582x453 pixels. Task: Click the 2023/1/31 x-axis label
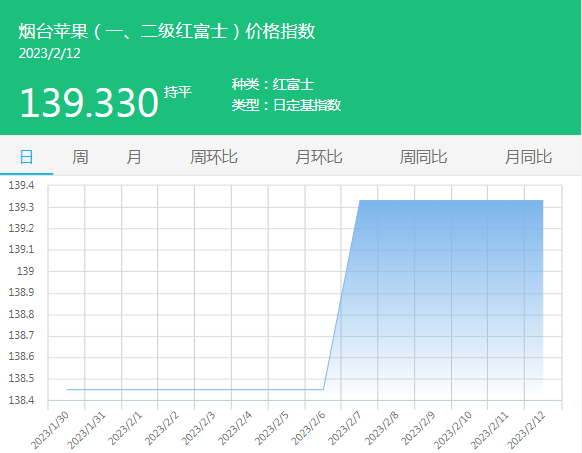click(x=86, y=430)
